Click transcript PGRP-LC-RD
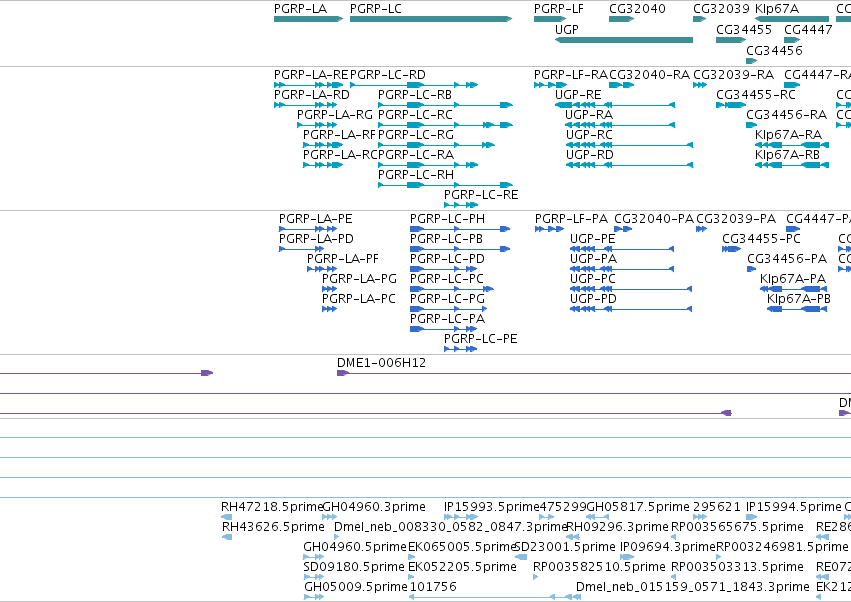The image size is (851, 602). click(x=414, y=85)
